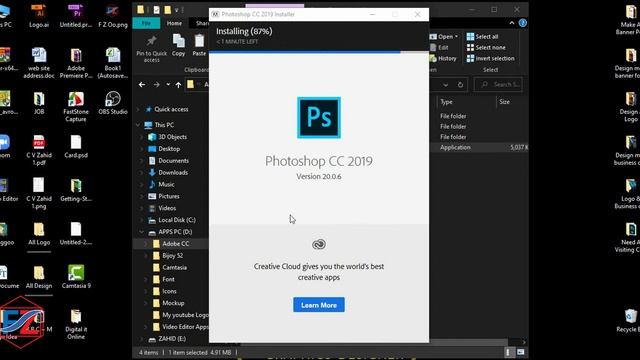Open address bar history dropdown
The image size is (640, 360).
coord(445,85)
